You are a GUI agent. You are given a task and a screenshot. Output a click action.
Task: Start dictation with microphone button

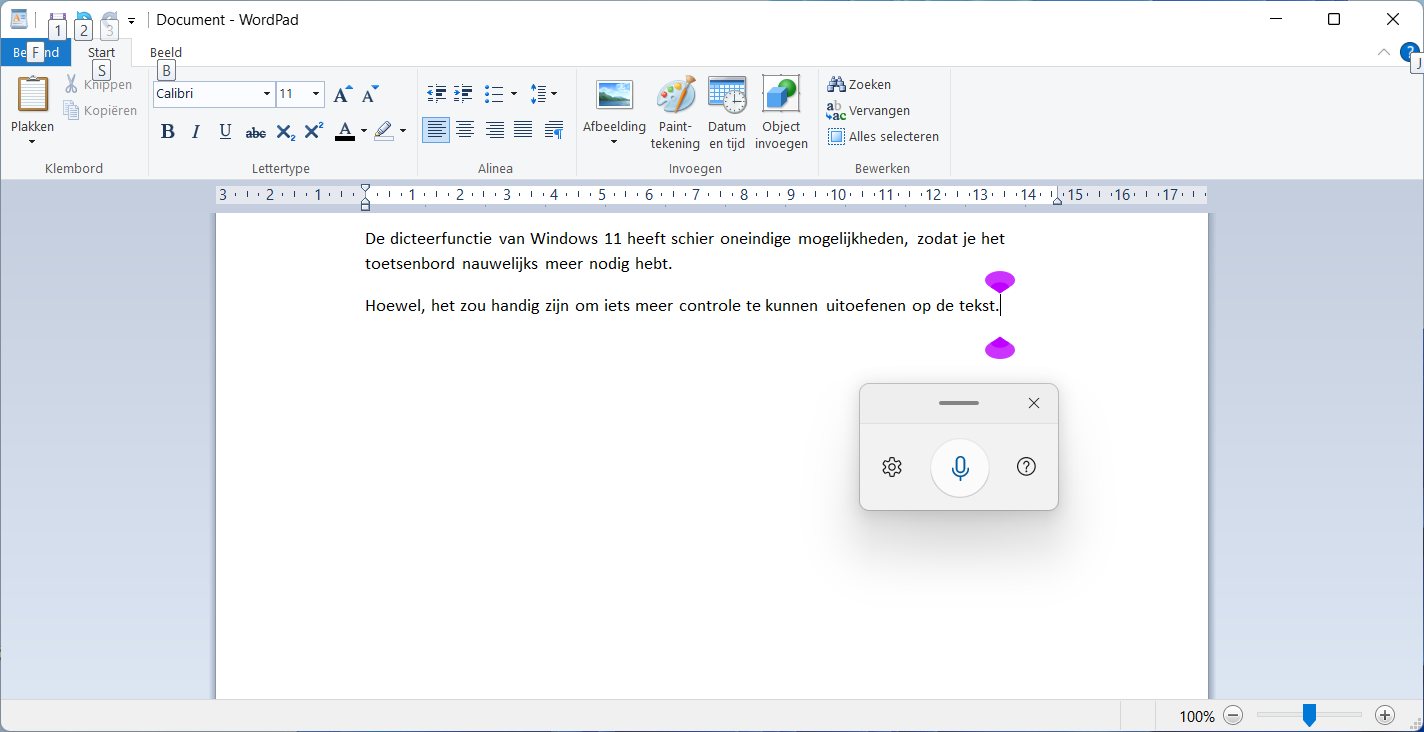pyautogui.click(x=960, y=467)
